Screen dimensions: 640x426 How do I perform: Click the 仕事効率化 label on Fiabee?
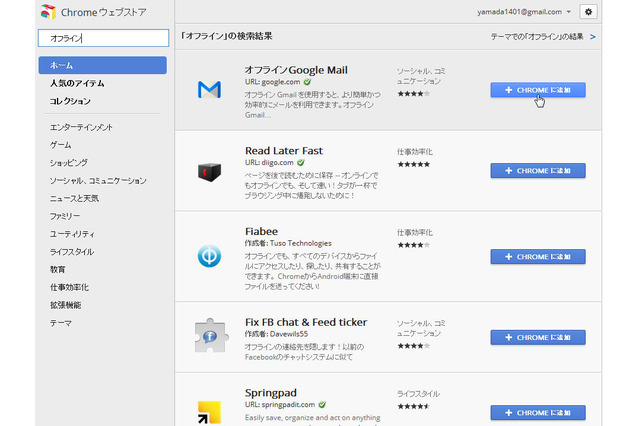(x=415, y=233)
